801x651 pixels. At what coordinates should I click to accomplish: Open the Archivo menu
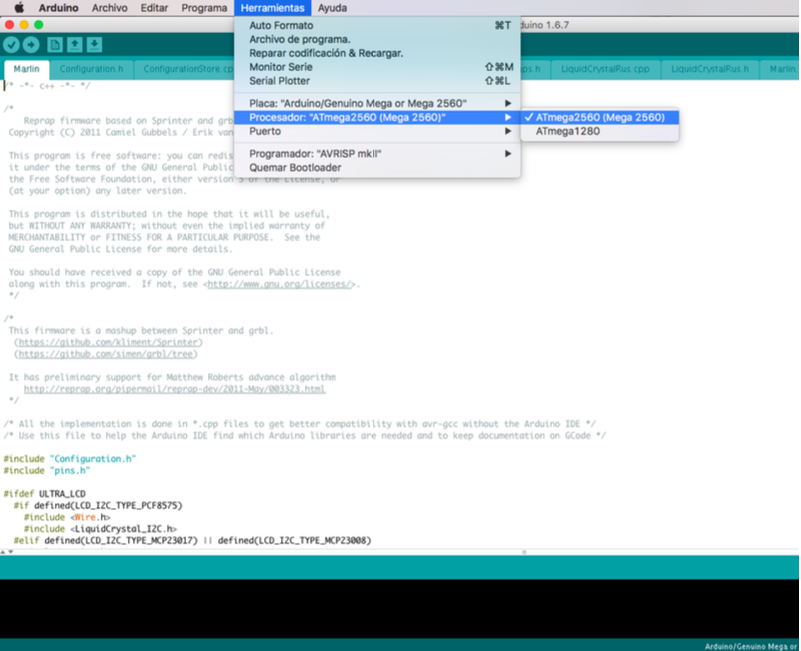coord(109,8)
